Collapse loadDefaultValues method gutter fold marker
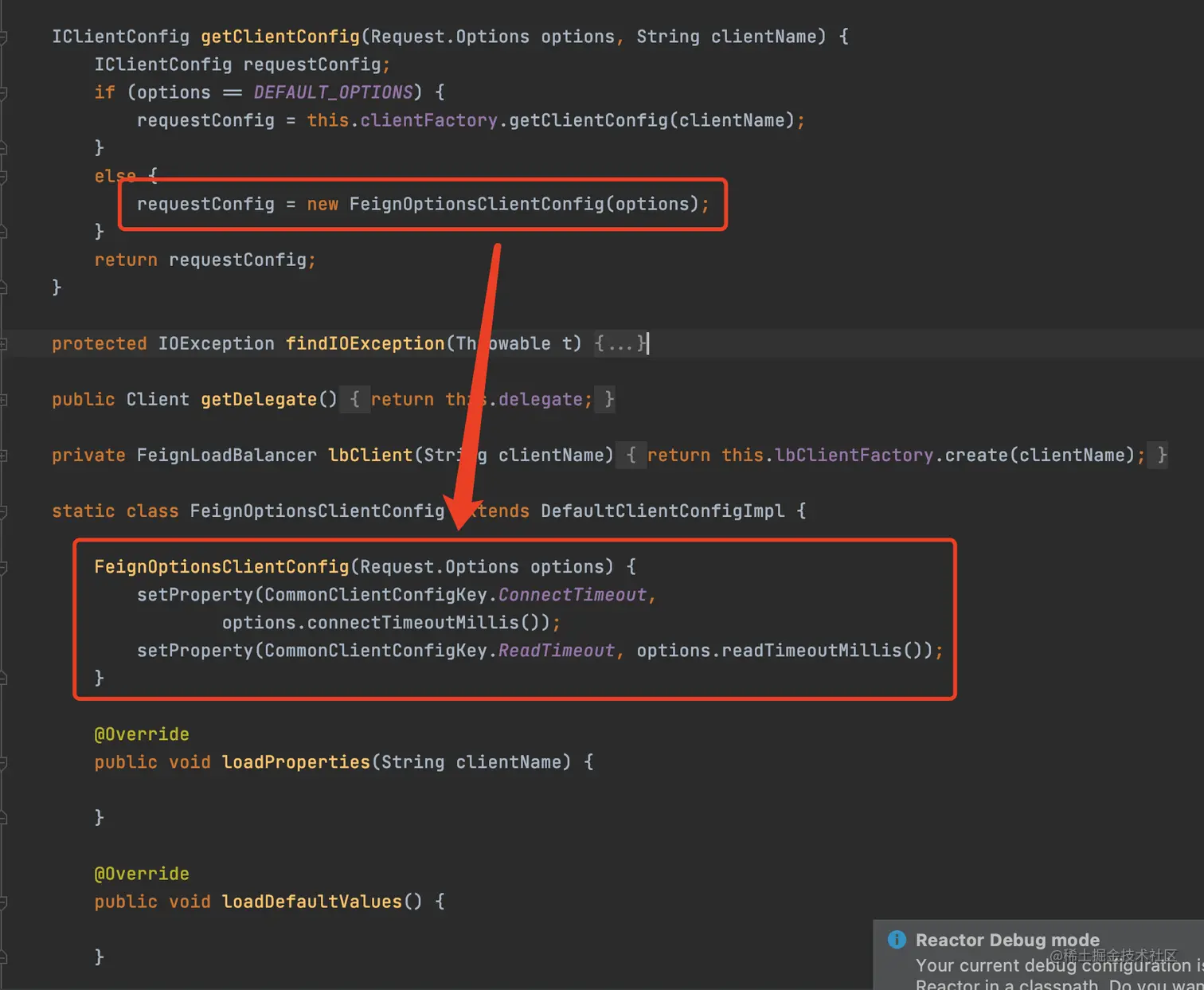The height and width of the screenshot is (990, 1204). click(x=3, y=902)
